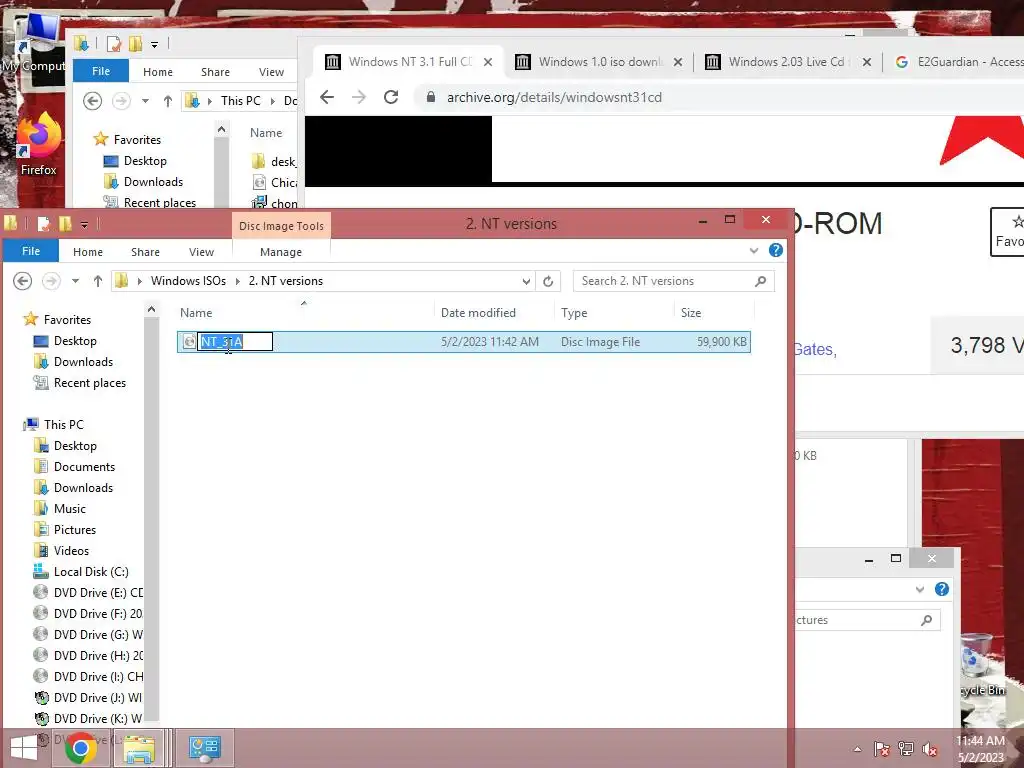1024x768 pixels.
Task: Open Chrome from the taskbar
Action: pos(81,748)
